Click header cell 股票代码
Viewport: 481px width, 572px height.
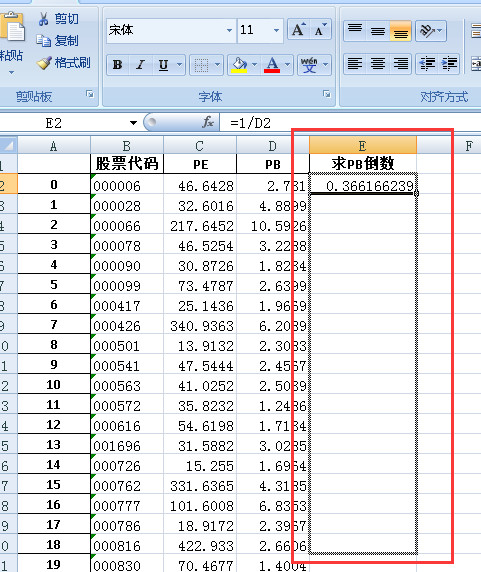(127, 164)
